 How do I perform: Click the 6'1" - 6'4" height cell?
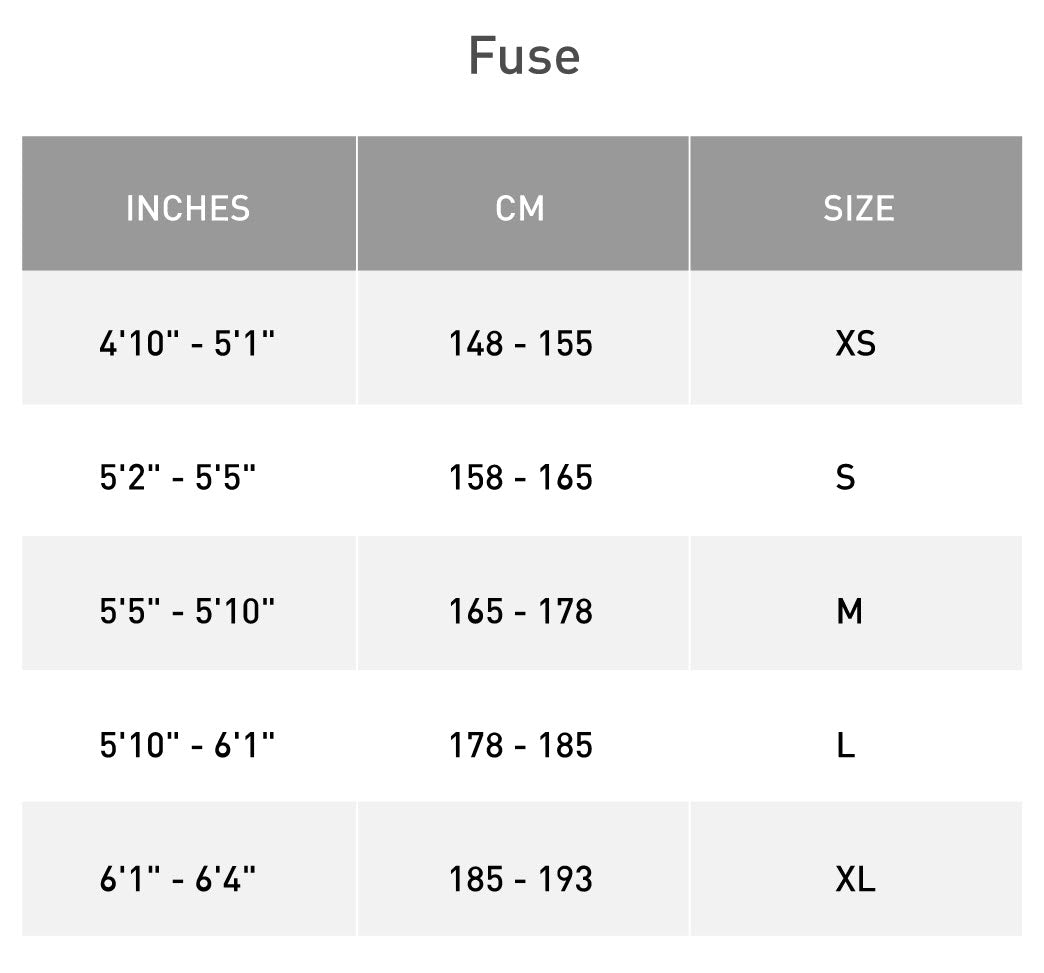[x=178, y=879]
